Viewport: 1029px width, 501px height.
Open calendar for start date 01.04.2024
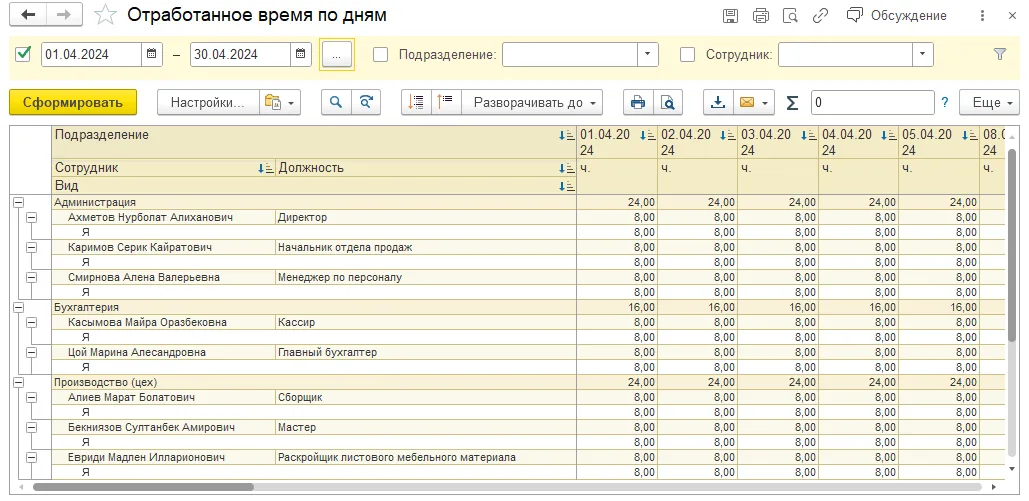click(x=152, y=54)
